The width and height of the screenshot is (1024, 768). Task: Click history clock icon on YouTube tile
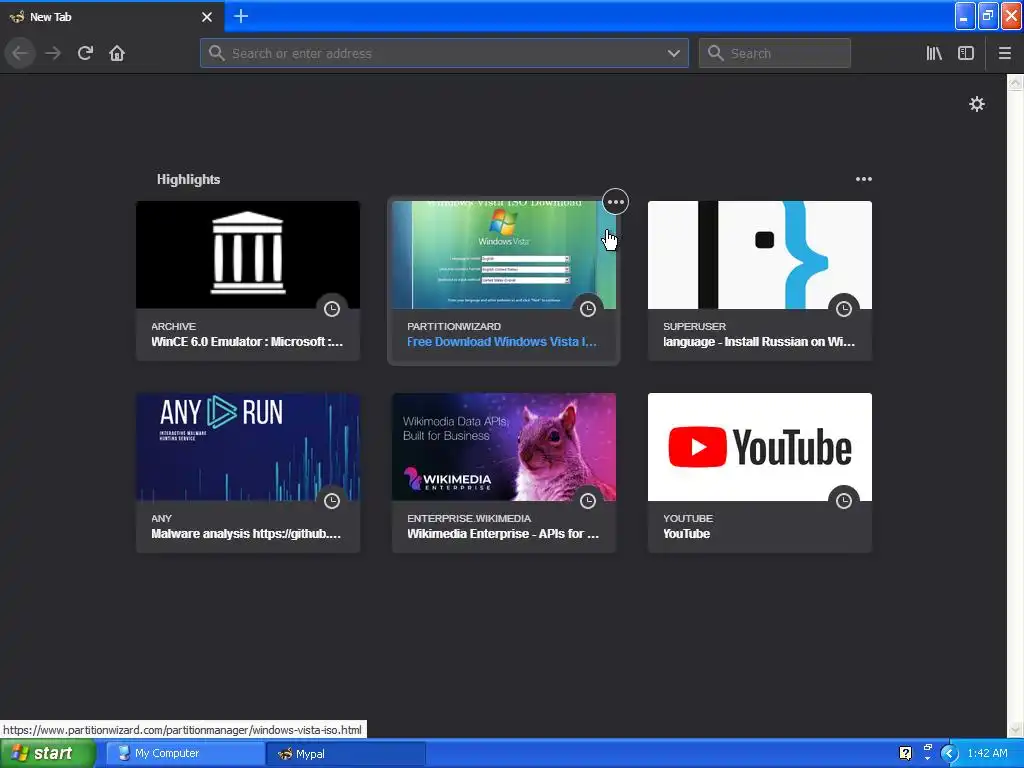844,501
